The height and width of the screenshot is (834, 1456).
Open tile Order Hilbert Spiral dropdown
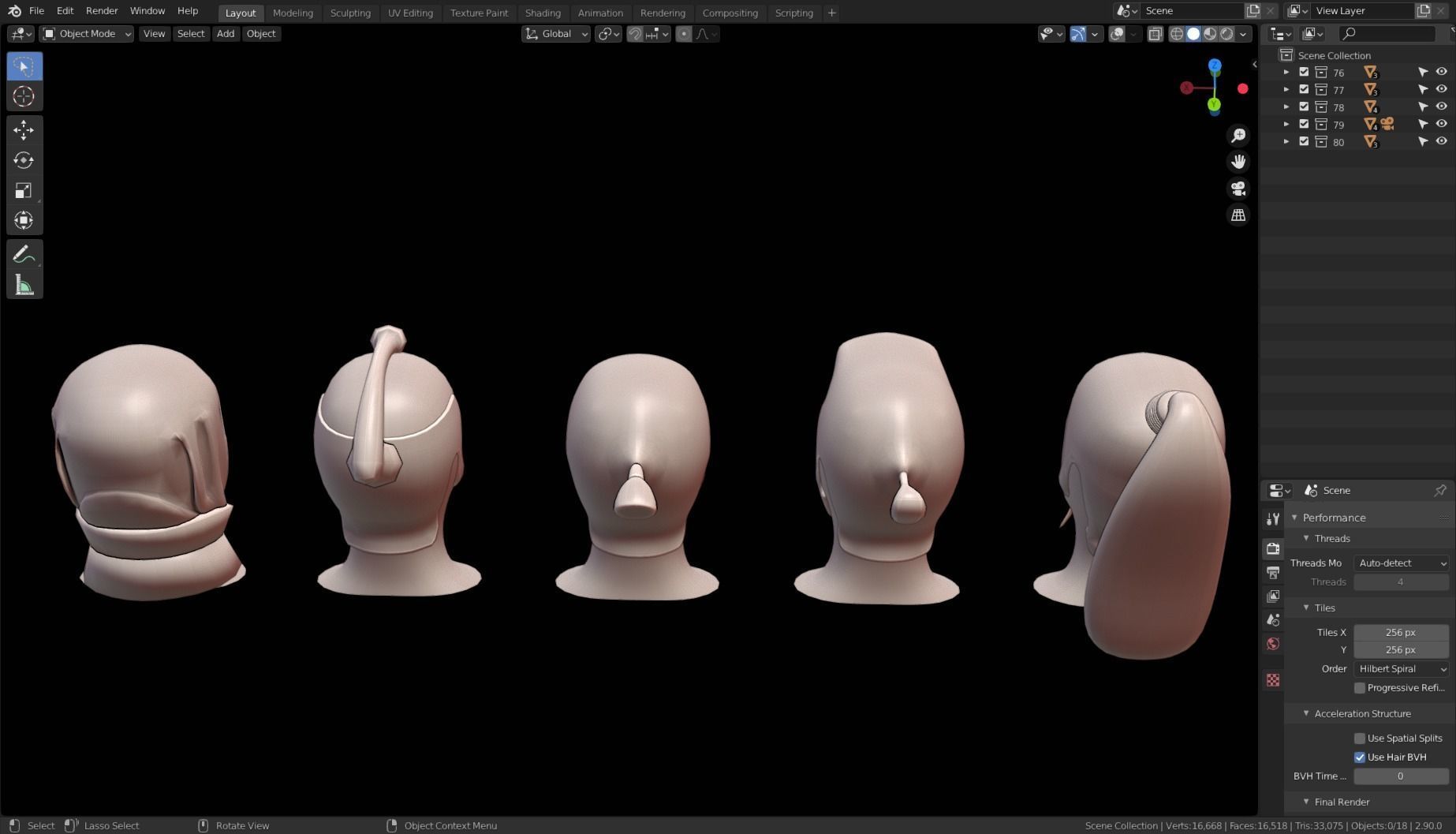1401,669
